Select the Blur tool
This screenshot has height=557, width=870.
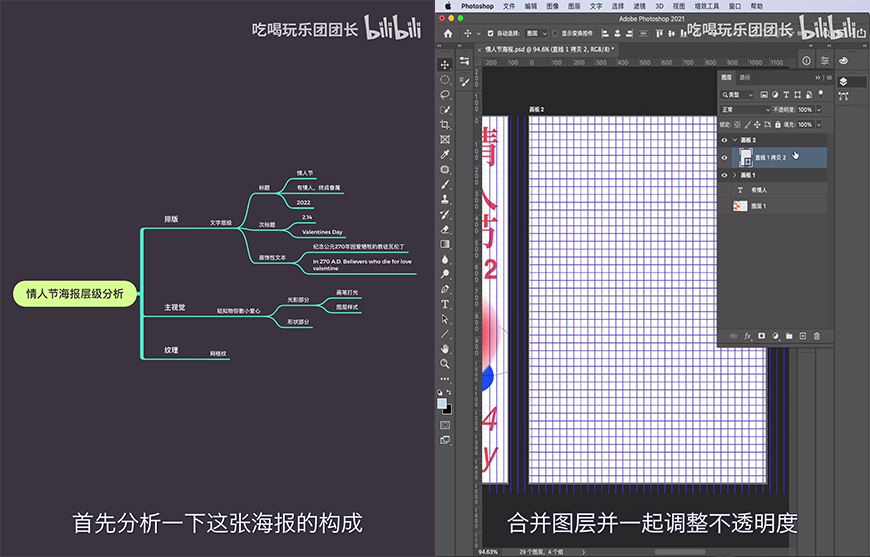tap(444, 259)
